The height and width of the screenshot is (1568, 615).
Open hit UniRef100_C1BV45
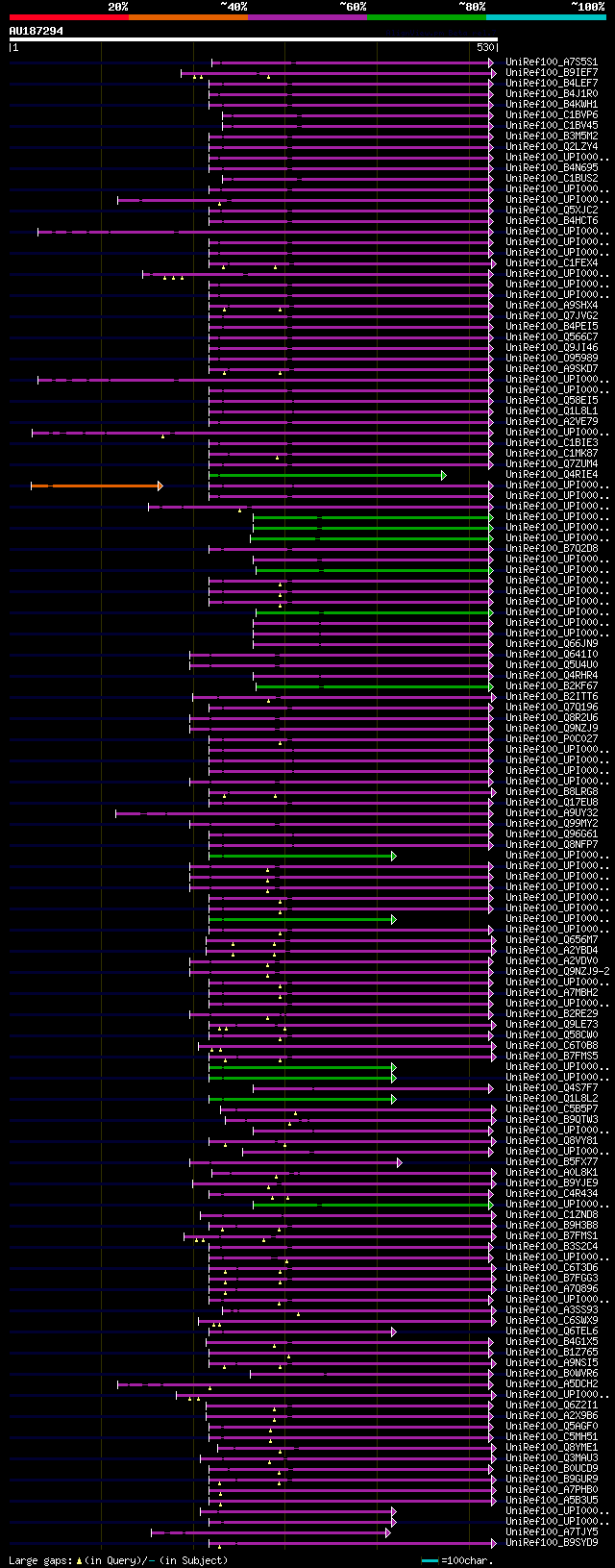(x=552, y=126)
